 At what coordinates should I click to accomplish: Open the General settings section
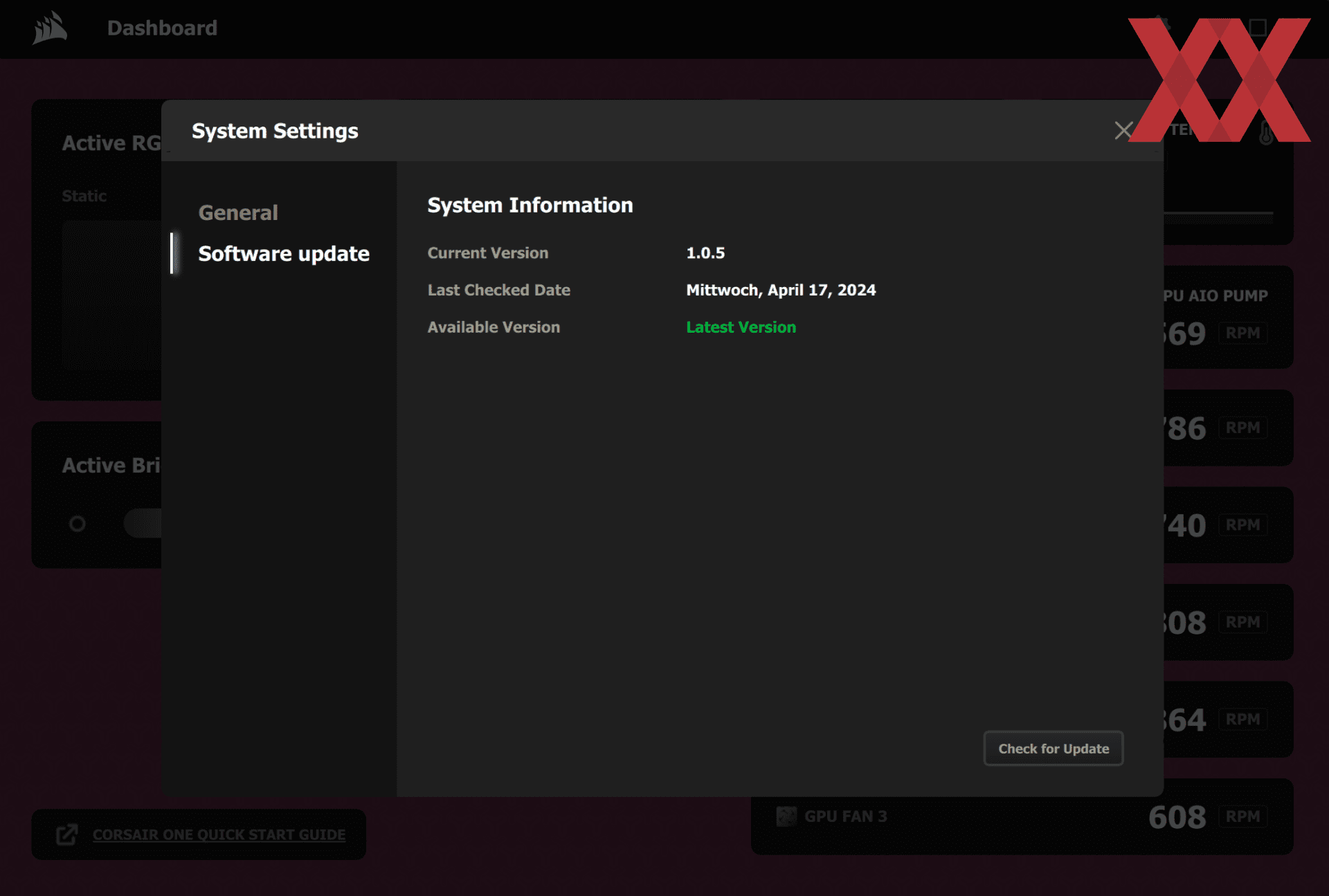238,212
